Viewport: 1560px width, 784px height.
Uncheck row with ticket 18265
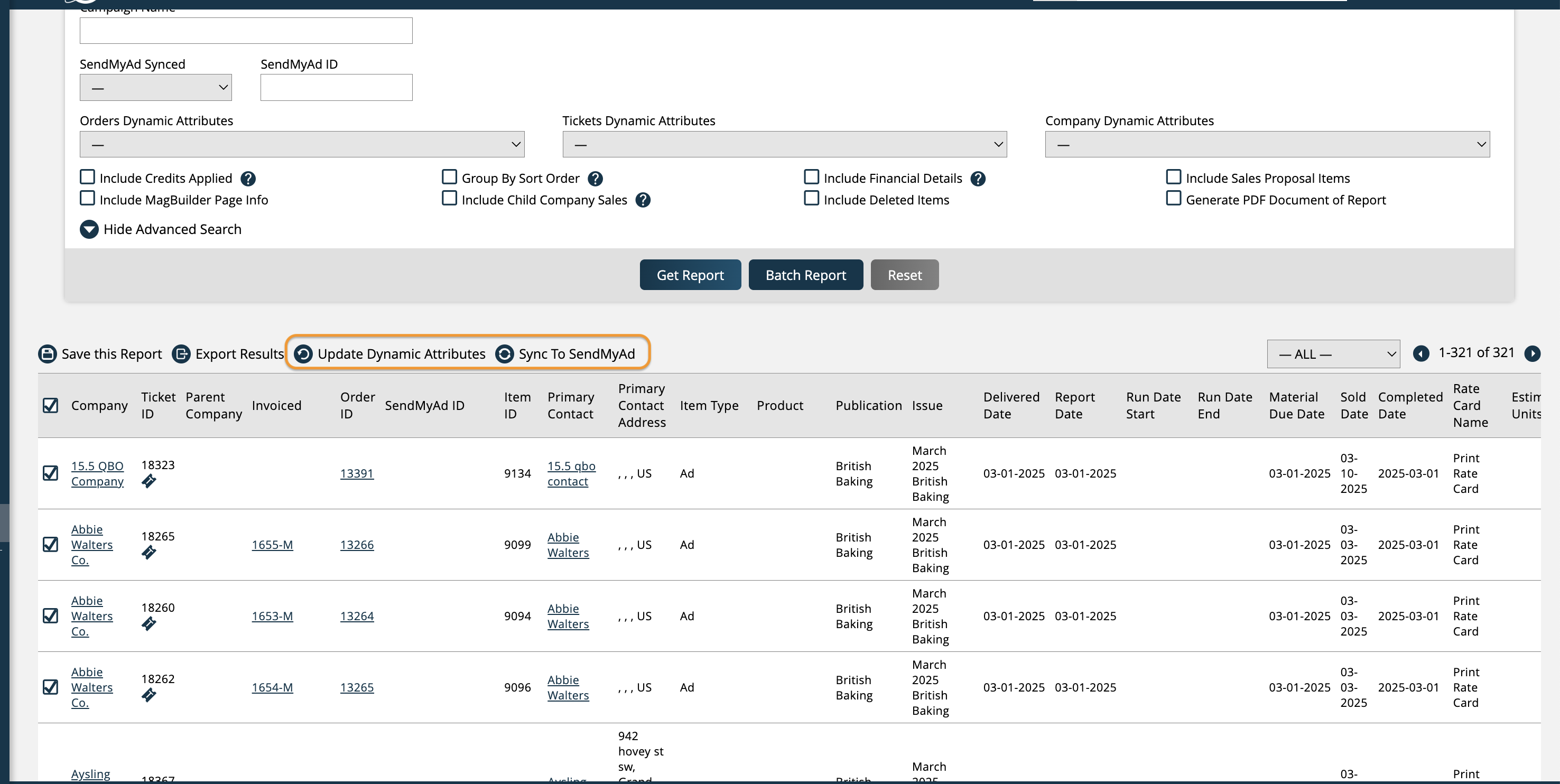click(51, 545)
